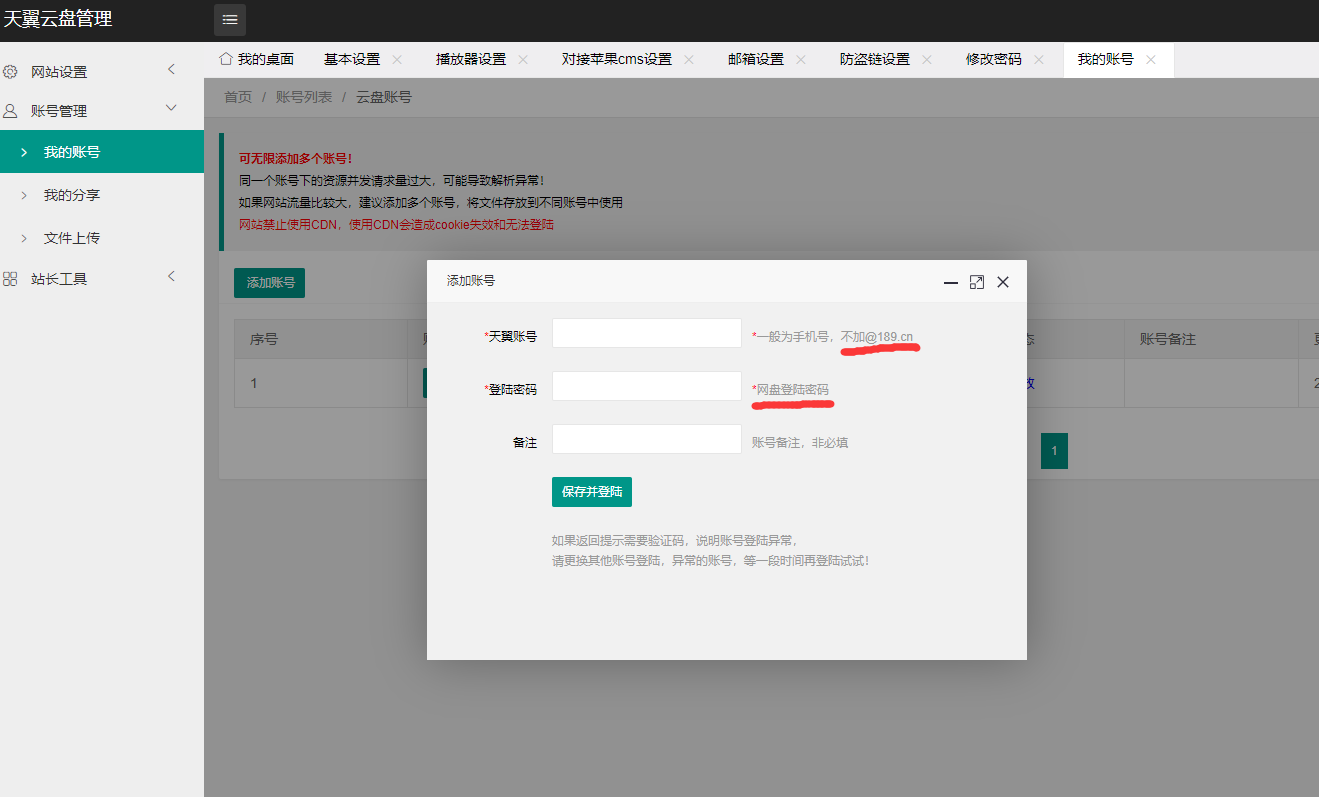
Task: Click the 账号备注 column header
Action: coord(1168,339)
